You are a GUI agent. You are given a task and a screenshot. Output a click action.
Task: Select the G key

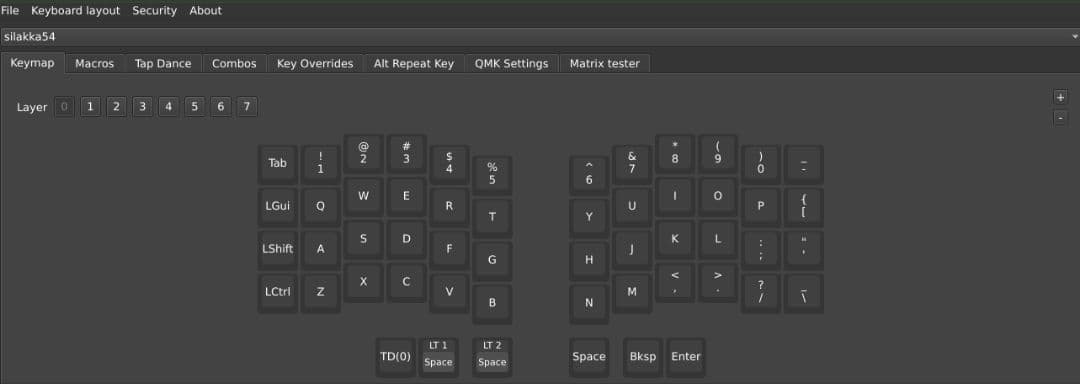tap(492, 260)
